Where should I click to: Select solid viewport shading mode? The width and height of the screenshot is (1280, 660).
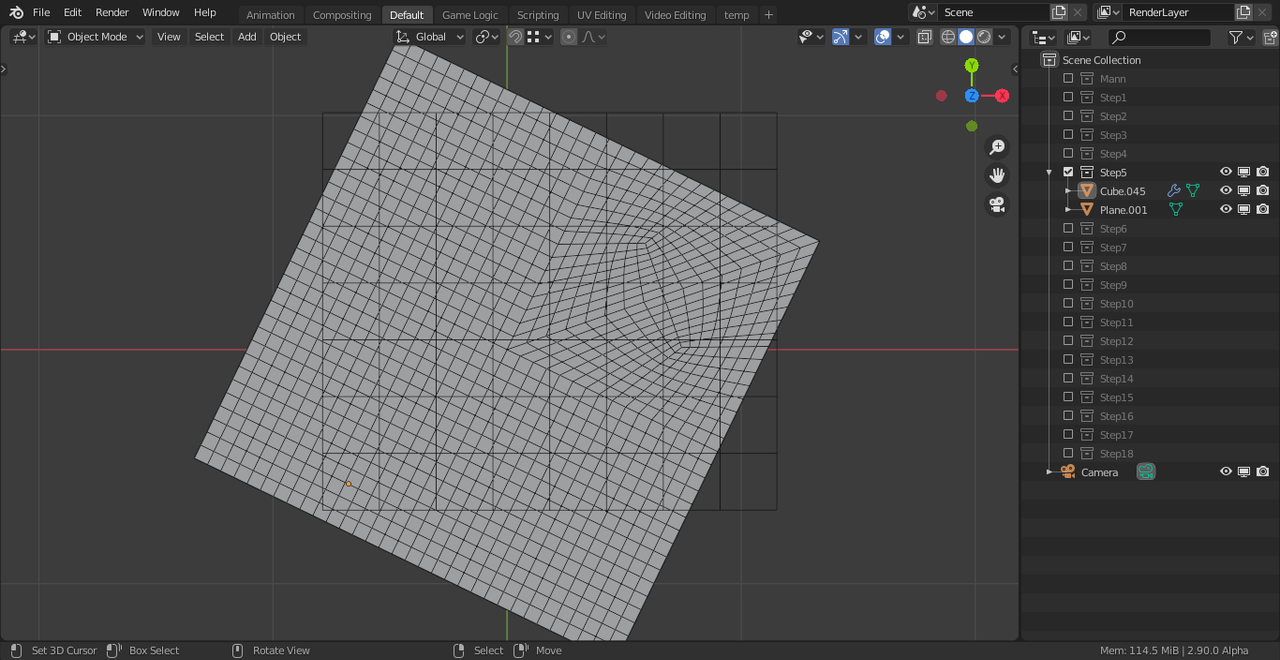(x=966, y=37)
